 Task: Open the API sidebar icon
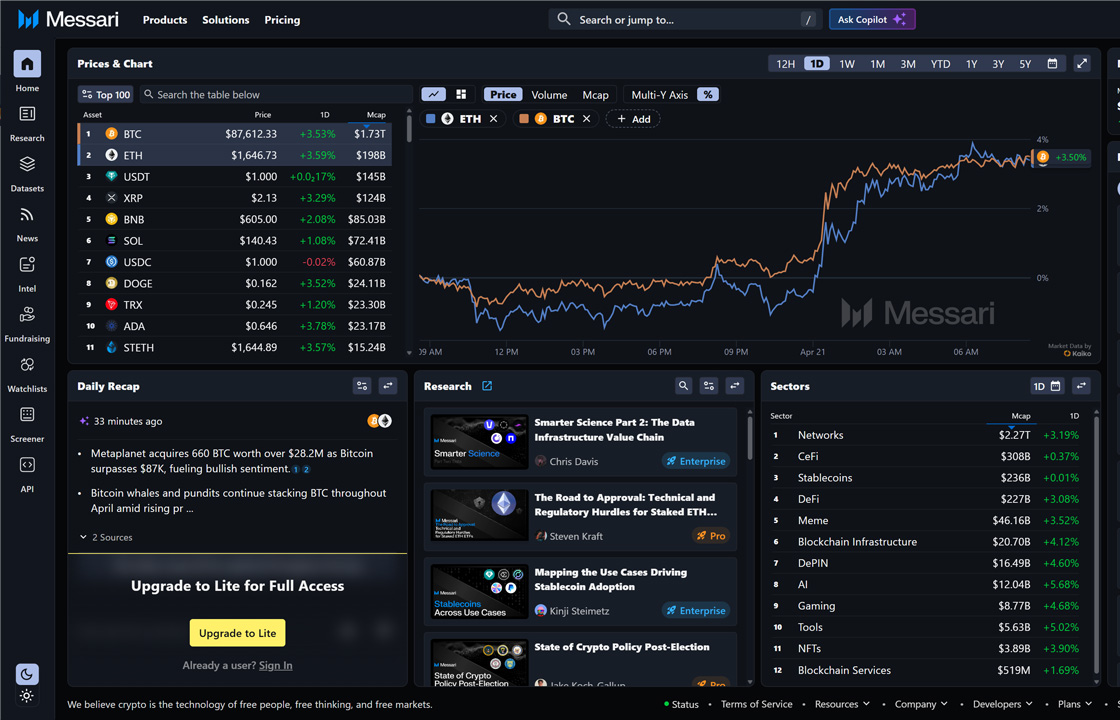(x=27, y=465)
